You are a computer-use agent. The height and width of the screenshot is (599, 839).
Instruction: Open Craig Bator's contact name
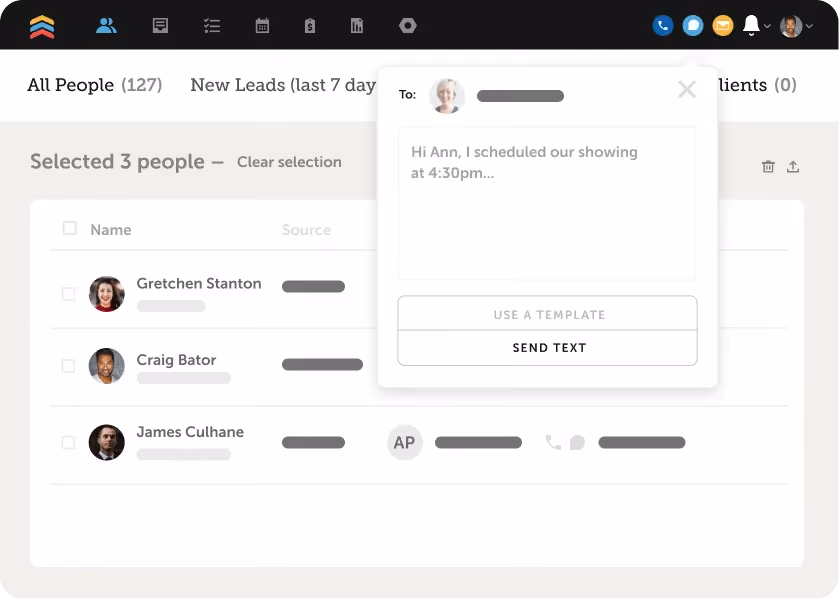tap(177, 360)
